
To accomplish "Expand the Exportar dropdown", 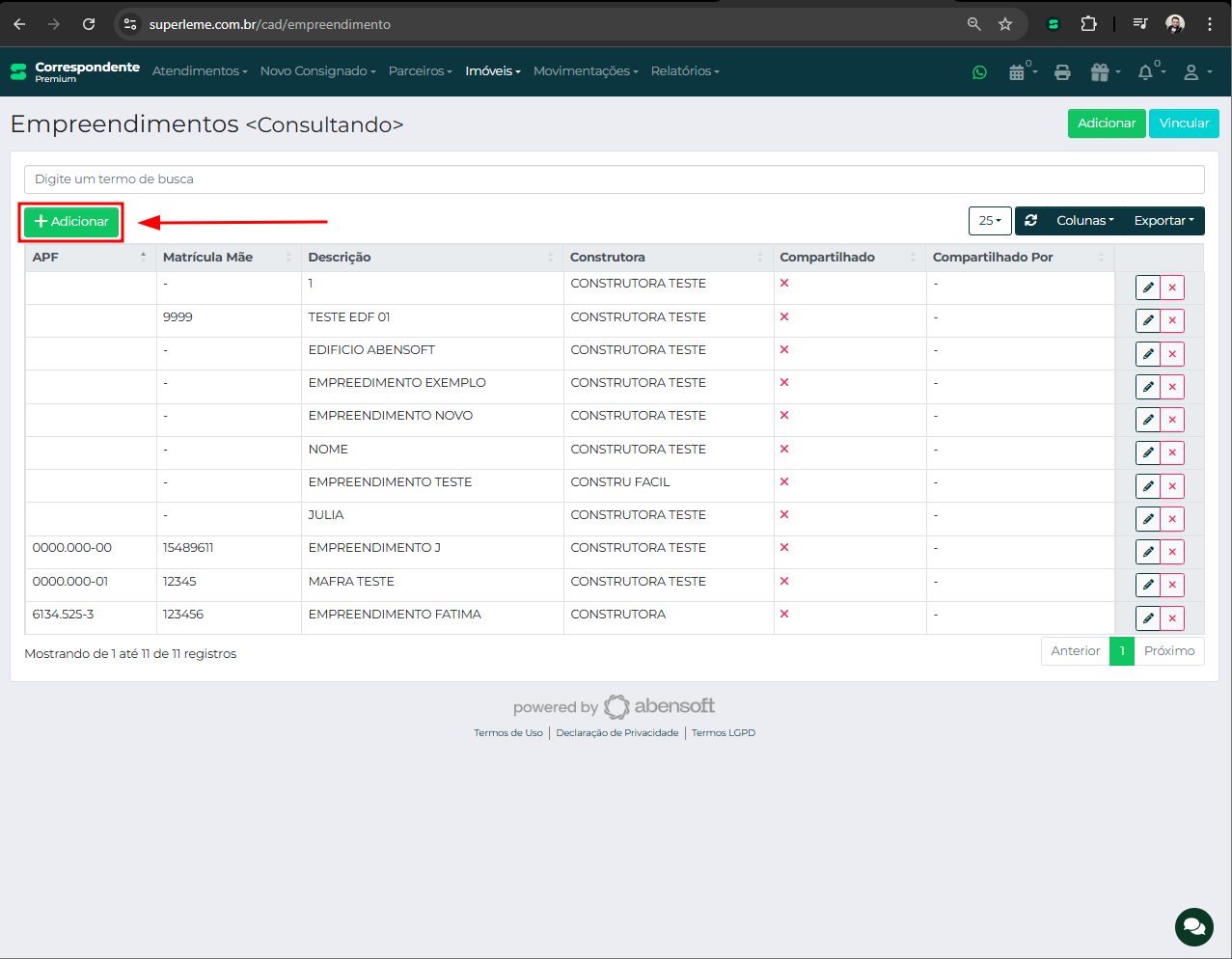I will tap(1164, 221).
